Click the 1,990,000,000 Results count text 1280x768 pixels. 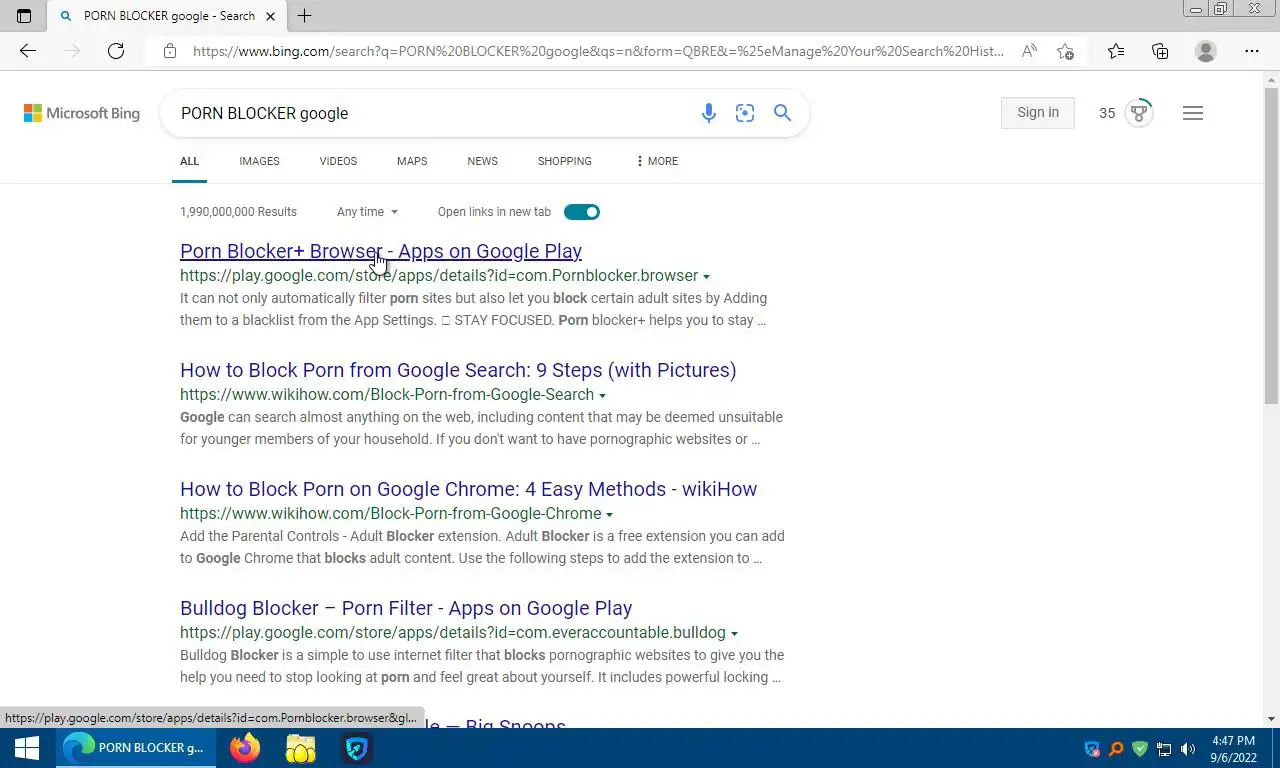coord(238,212)
